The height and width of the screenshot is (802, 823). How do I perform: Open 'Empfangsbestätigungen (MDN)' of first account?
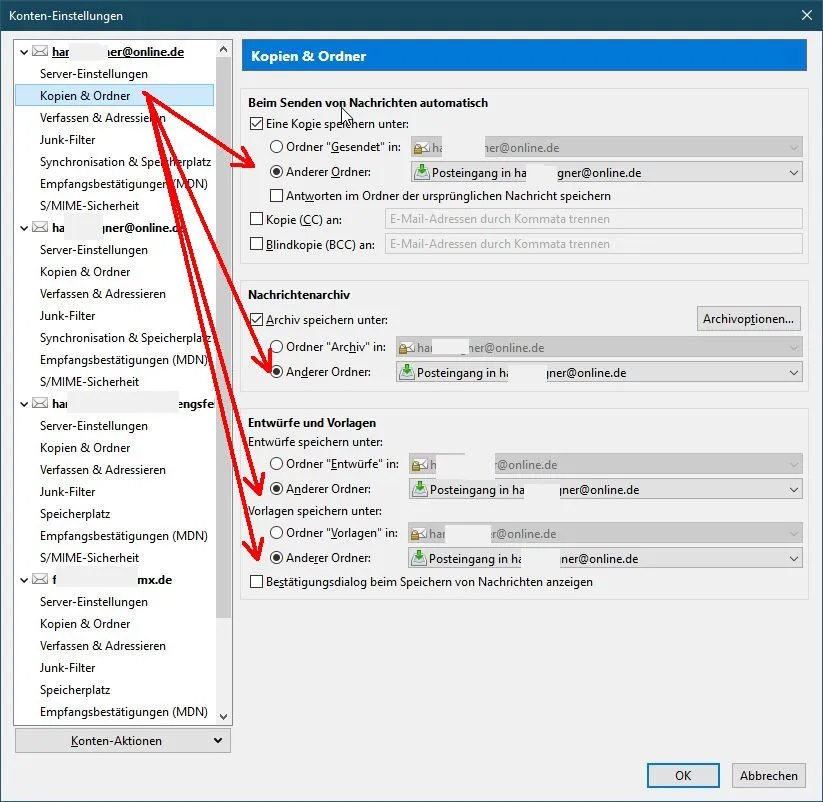(124, 184)
